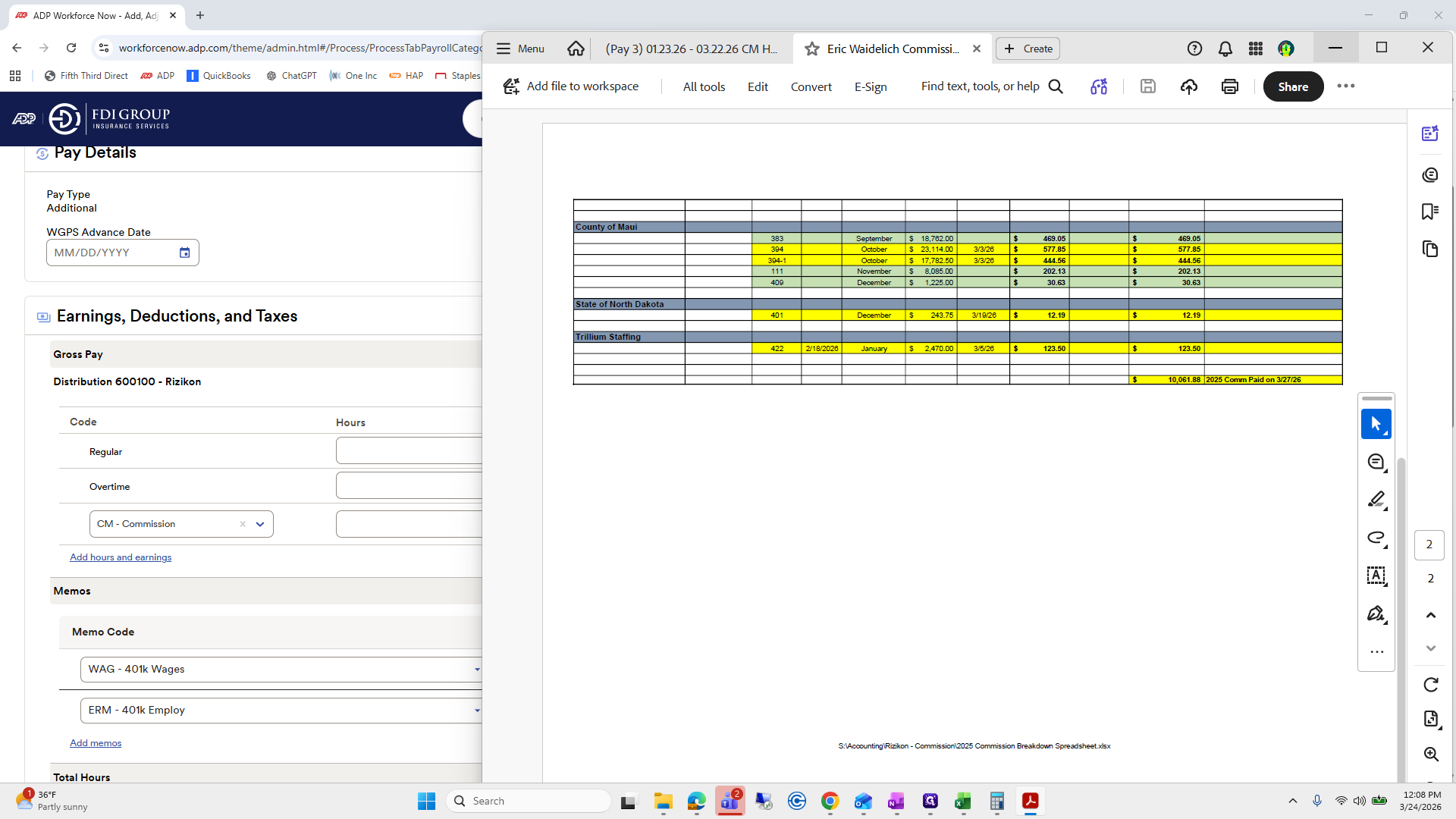Open the notifications bell icon
Viewport: 1456px width, 819px height.
(1225, 49)
